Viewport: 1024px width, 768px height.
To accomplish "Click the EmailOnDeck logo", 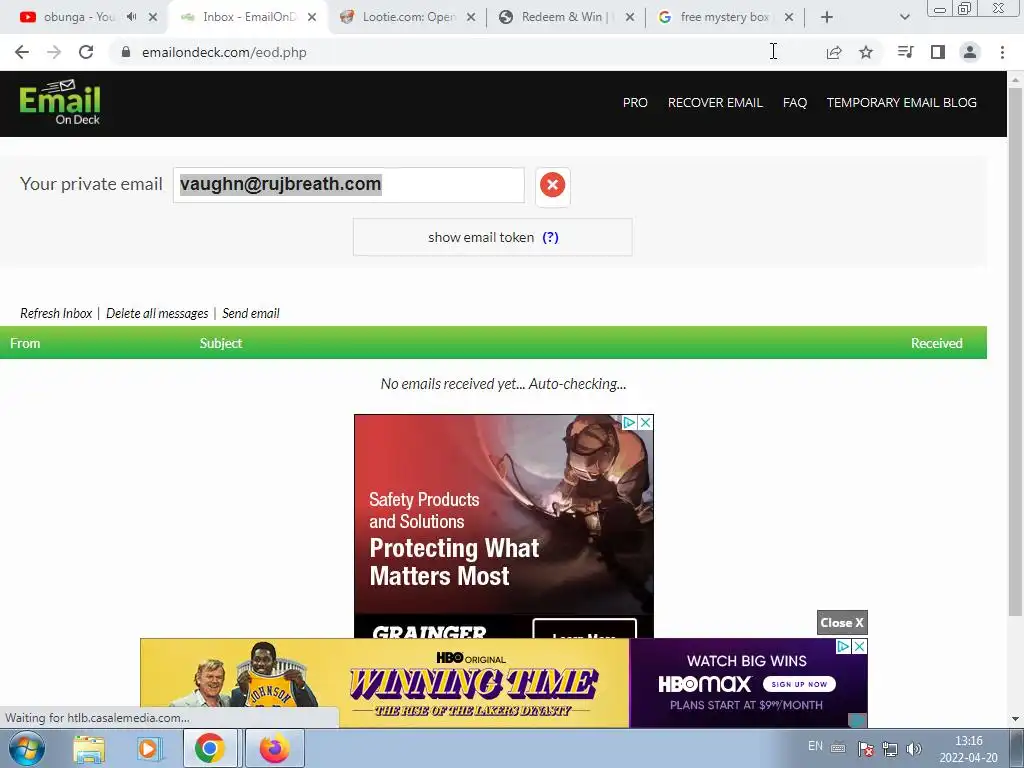I will (59, 103).
